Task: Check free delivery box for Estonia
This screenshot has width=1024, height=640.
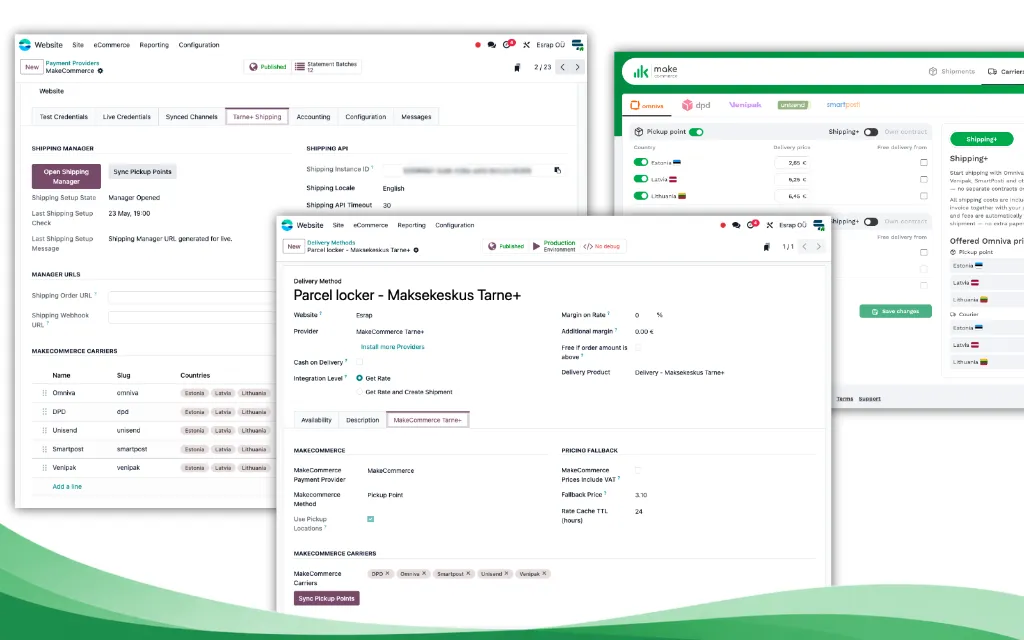Action: click(923, 163)
